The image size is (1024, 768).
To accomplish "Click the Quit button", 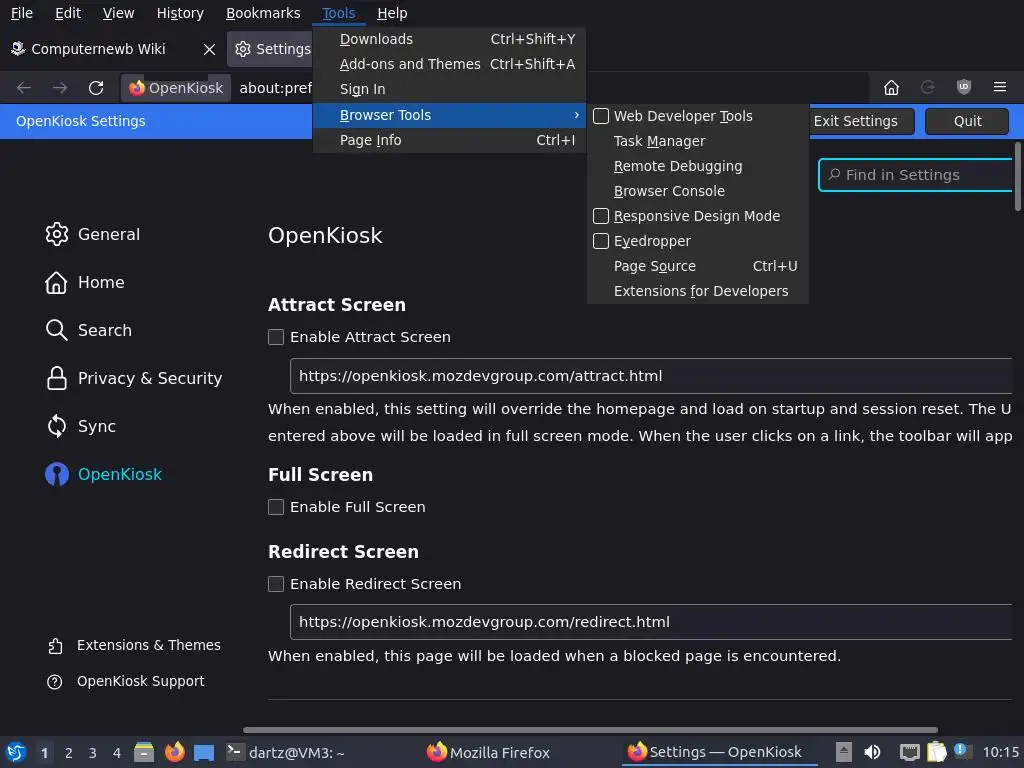I will [x=967, y=121].
